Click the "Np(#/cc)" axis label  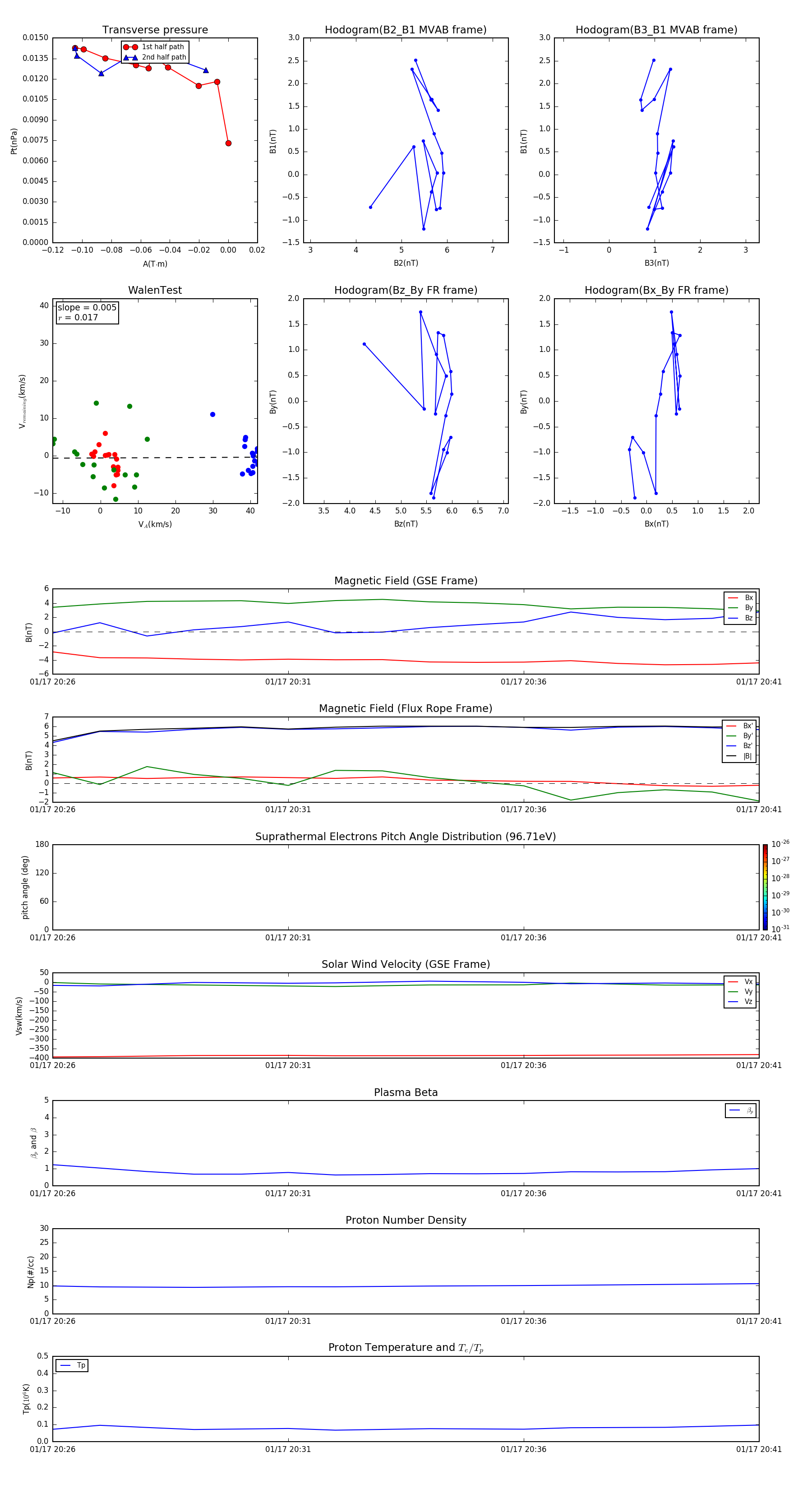tap(31, 1272)
